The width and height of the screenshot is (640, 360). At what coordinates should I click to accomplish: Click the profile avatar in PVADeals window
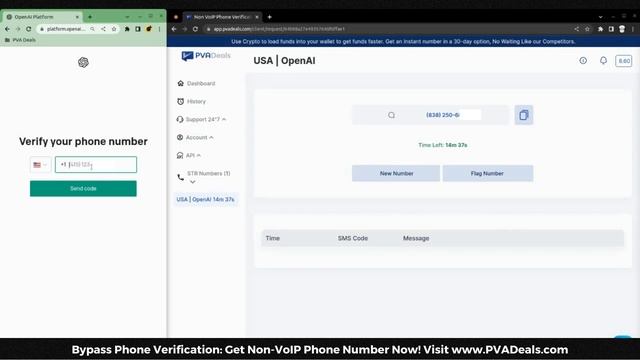coord(622,29)
